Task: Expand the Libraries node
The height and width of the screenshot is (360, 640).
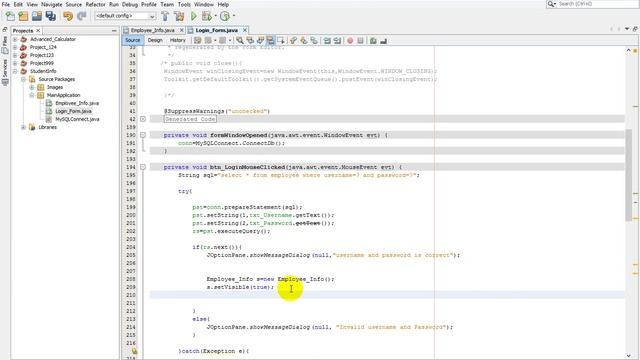Action: [23, 127]
